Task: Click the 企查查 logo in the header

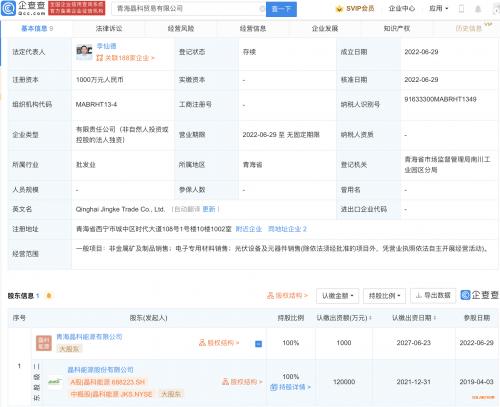Action: tap(23, 8)
